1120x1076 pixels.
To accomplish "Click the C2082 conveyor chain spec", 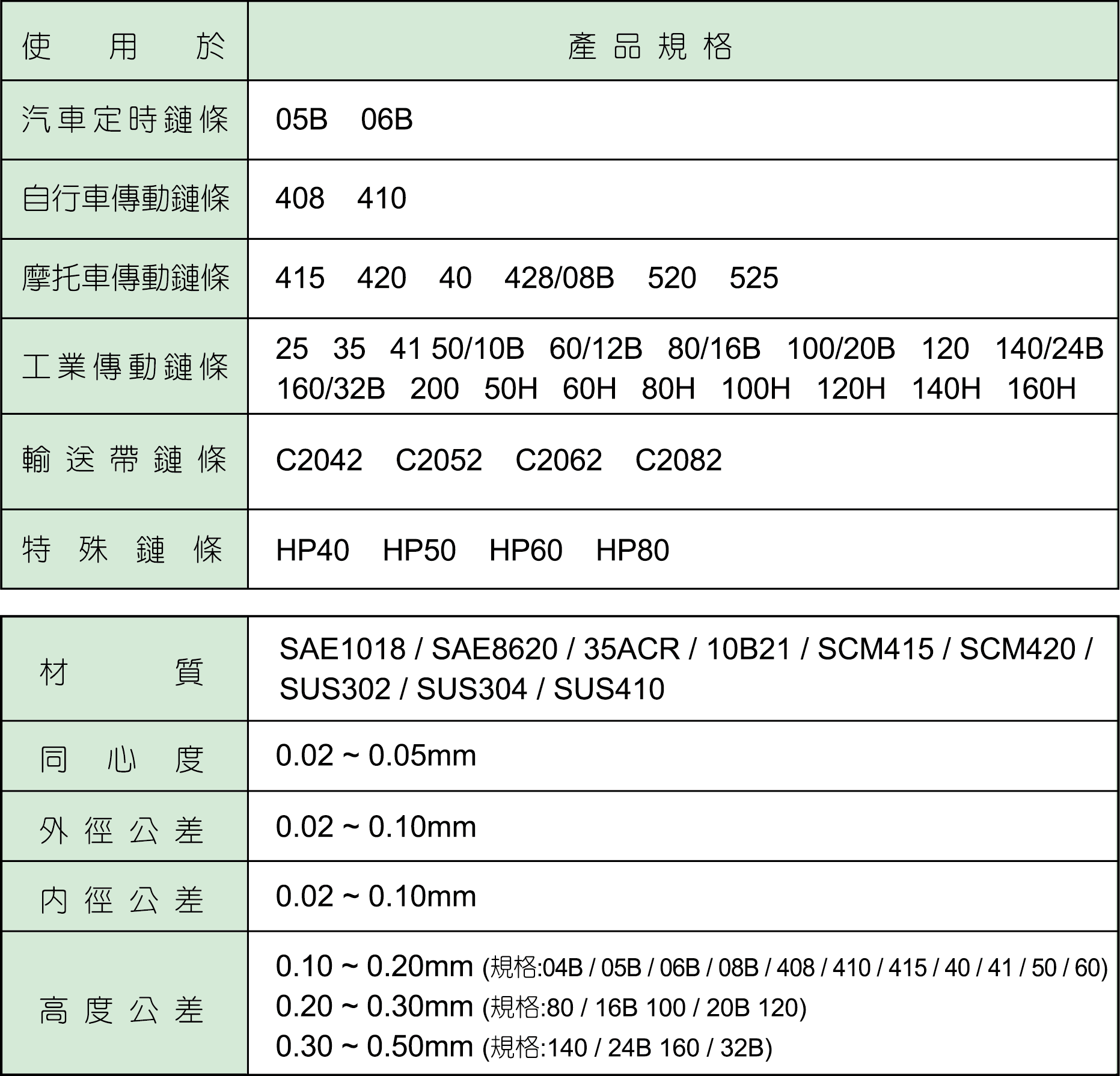I will tap(678, 460).
